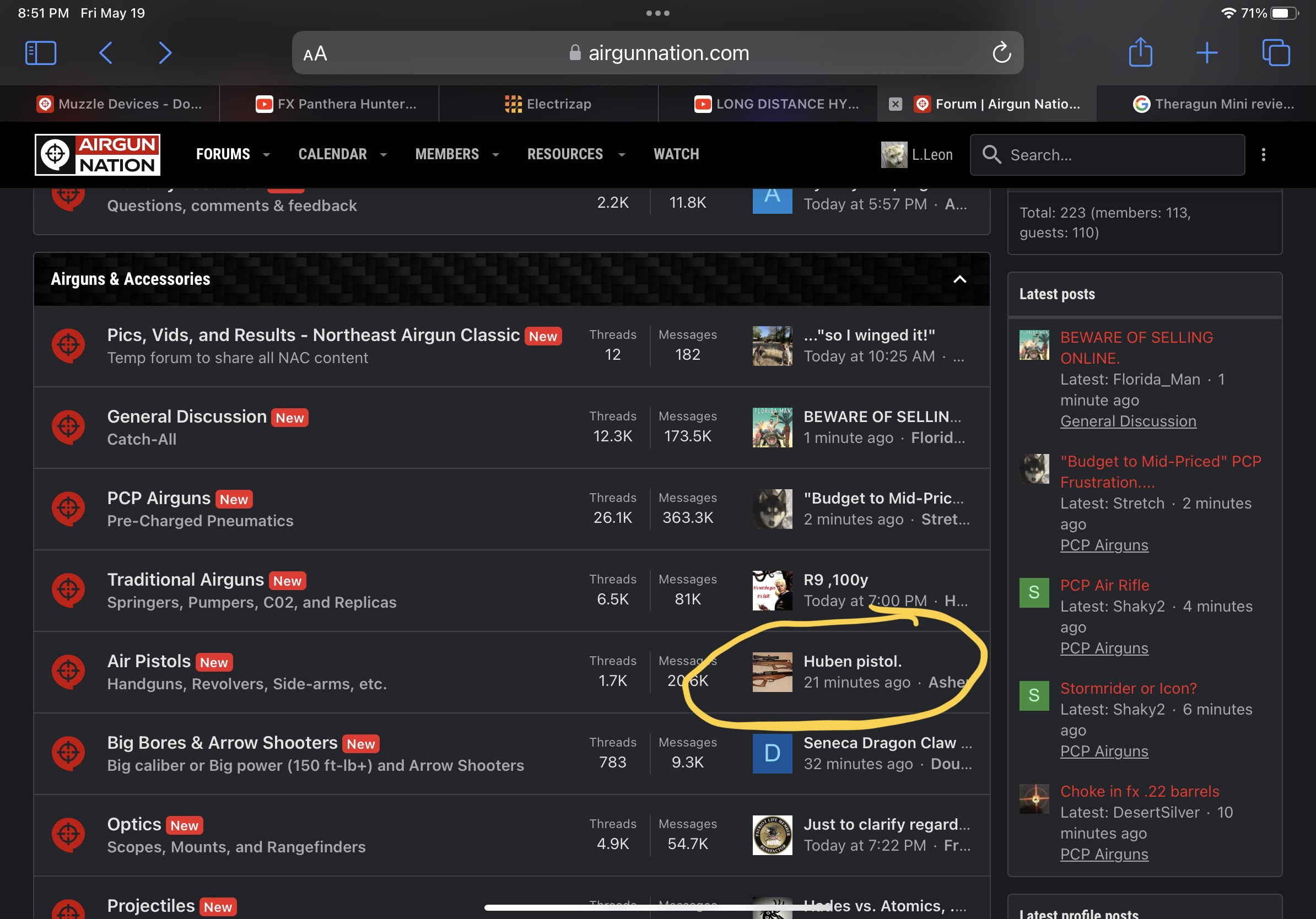The width and height of the screenshot is (1316, 919).
Task: Open Big Bores & Arrow Shooters forum
Action: 223,743
